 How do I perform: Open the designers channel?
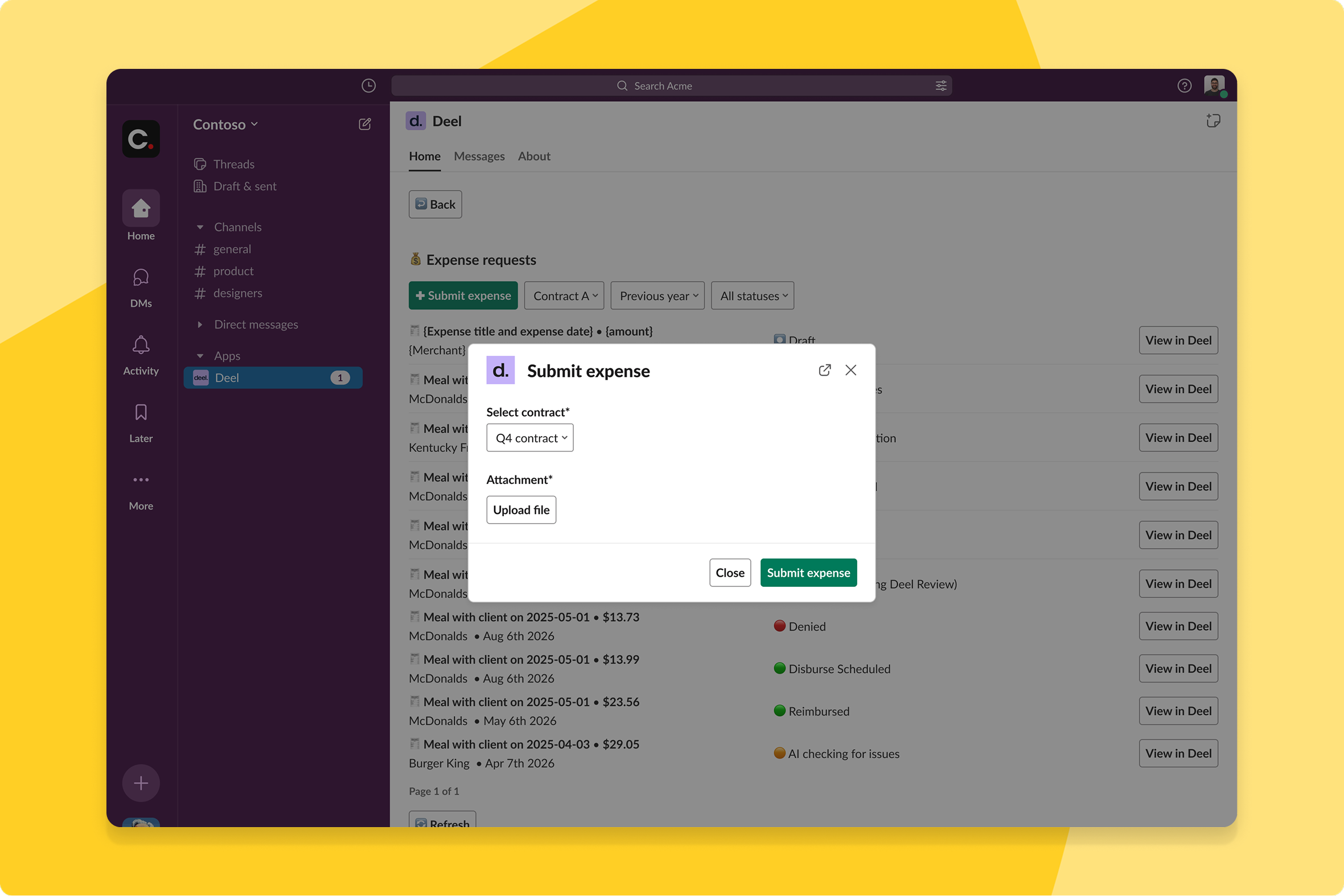[229, 293]
